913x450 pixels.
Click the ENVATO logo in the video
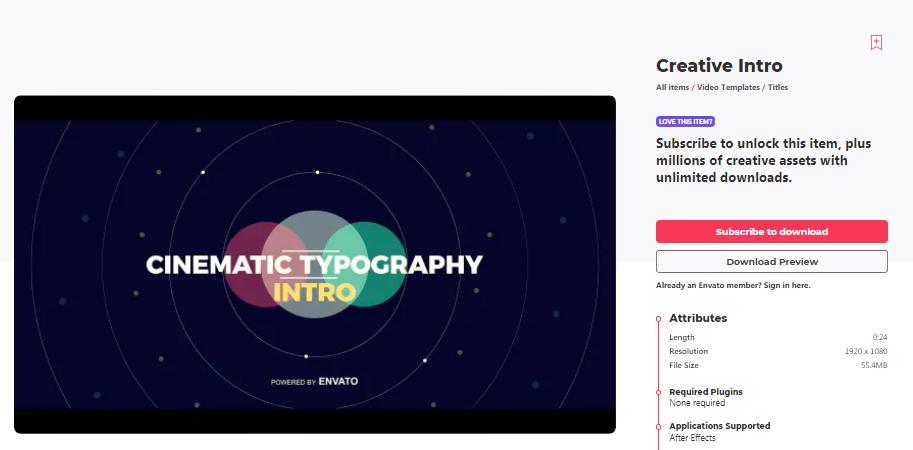point(338,381)
